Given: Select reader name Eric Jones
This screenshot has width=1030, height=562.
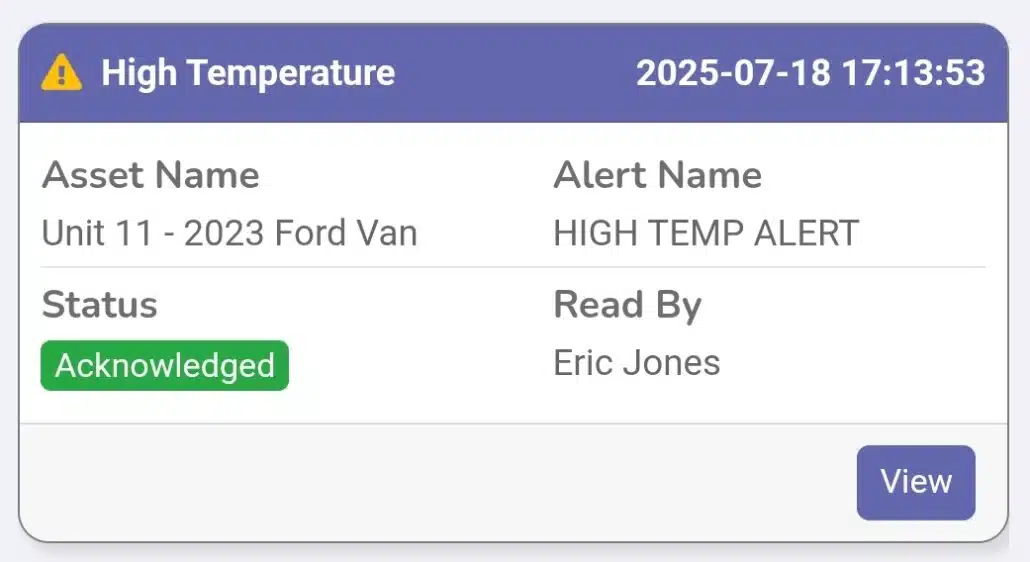Looking at the screenshot, I should tap(636, 362).
